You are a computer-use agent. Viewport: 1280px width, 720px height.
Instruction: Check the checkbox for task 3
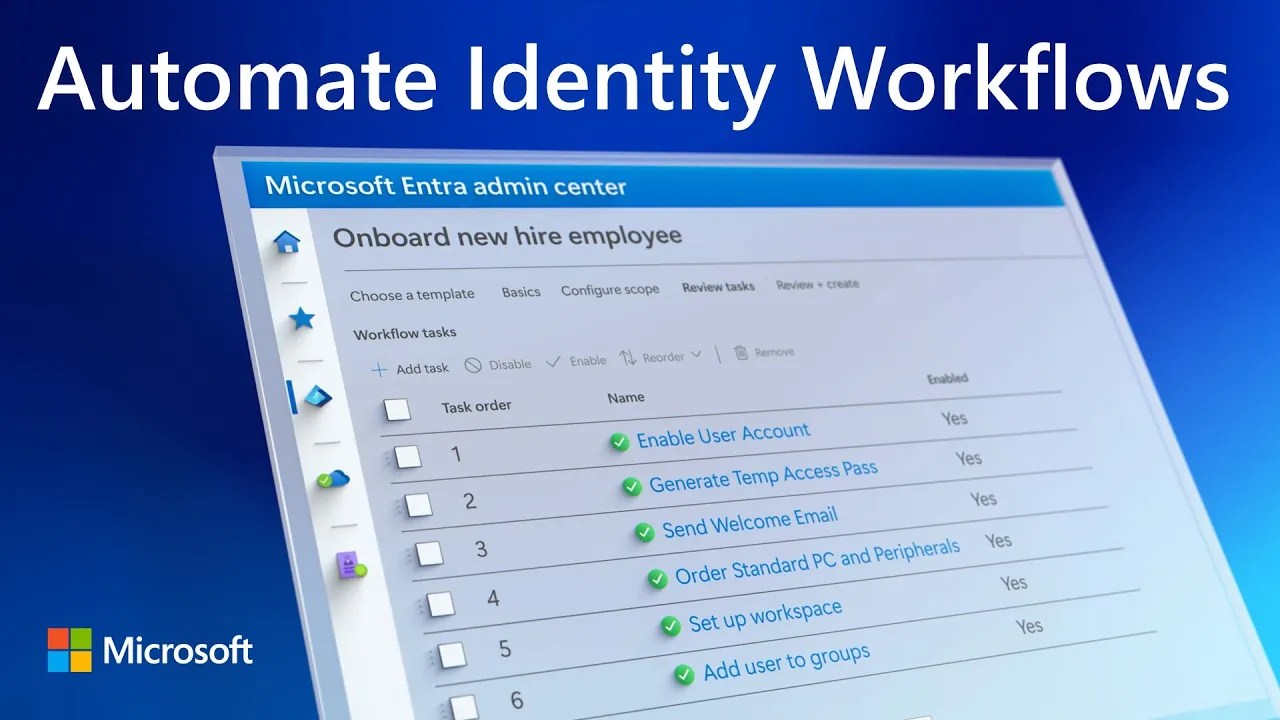click(x=428, y=553)
